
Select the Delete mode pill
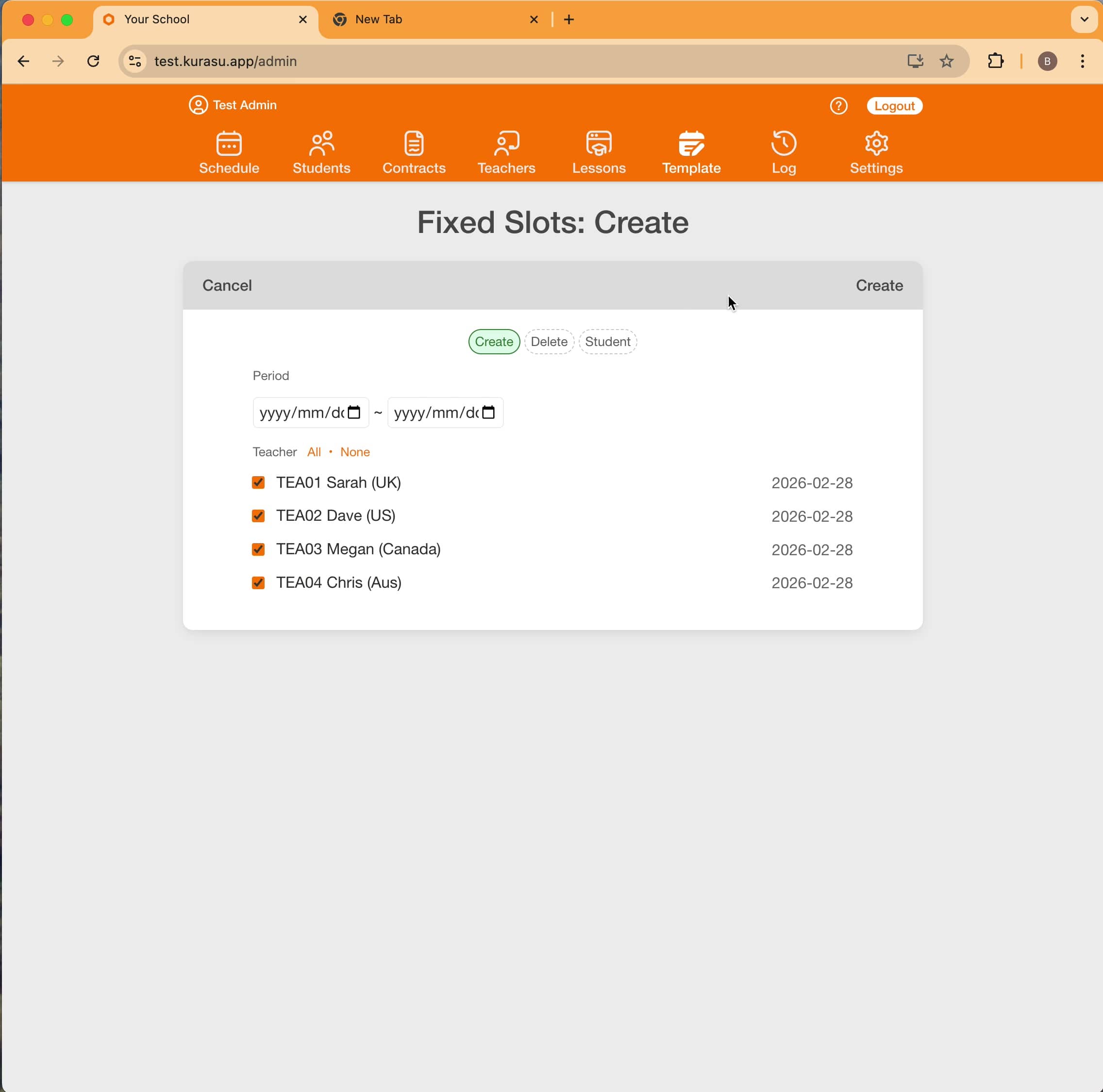549,341
